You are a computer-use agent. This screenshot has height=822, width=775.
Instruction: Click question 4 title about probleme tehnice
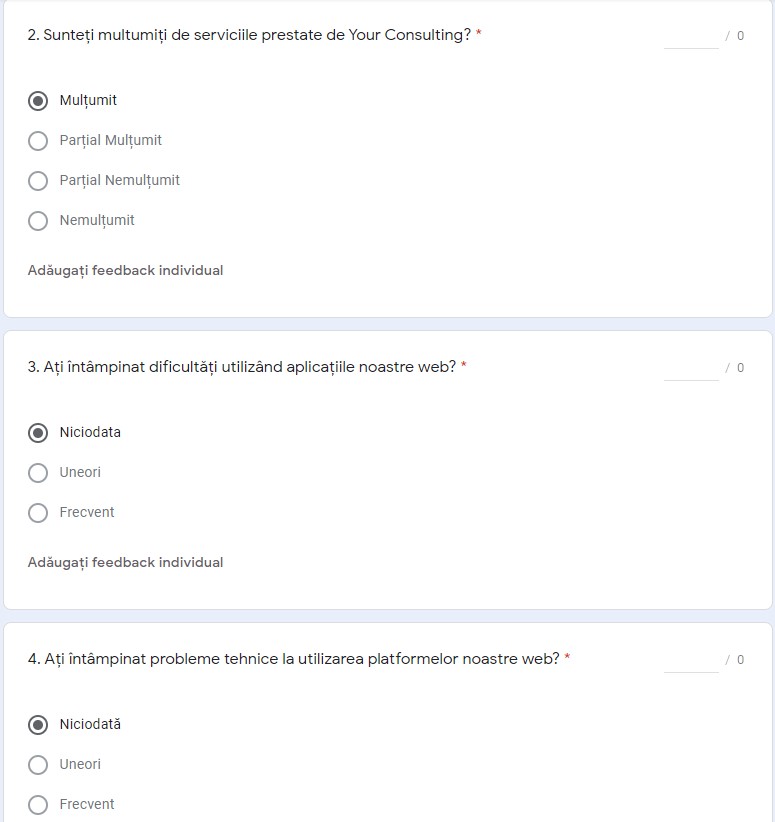(x=293, y=659)
